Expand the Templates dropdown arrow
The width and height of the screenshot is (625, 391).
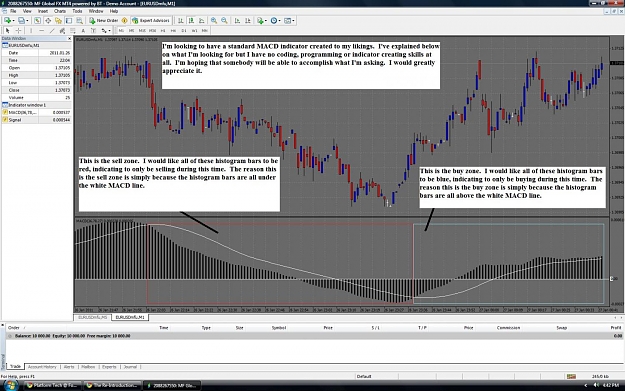[293, 20]
